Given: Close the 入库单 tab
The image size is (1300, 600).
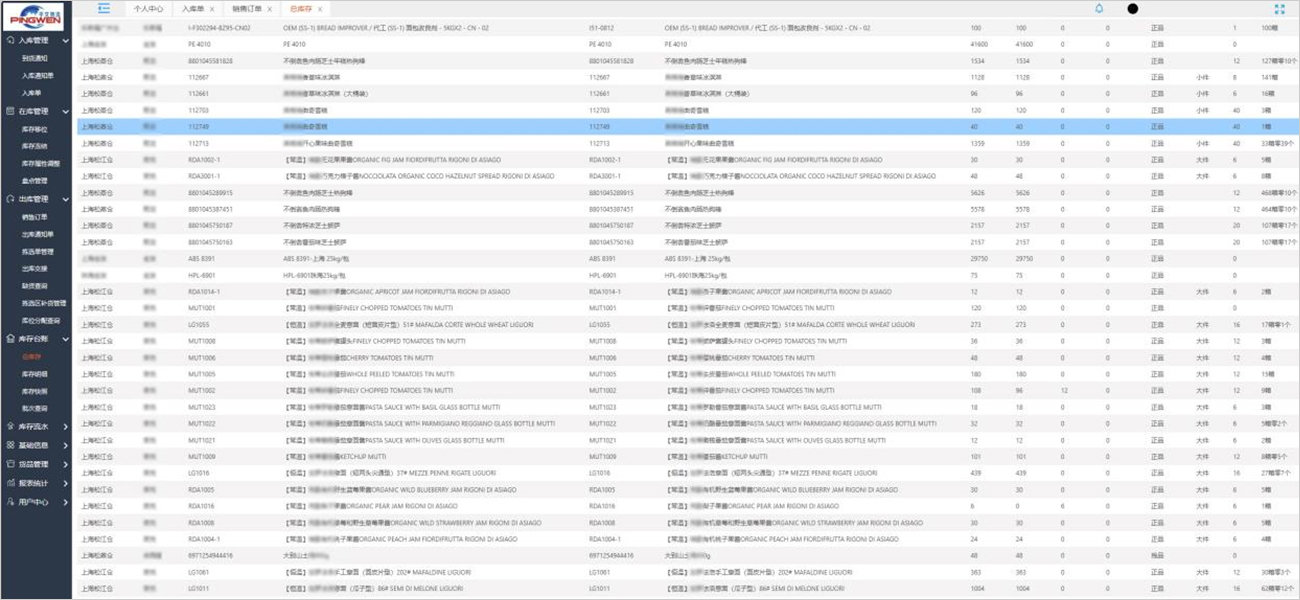Looking at the screenshot, I should coord(212,9).
